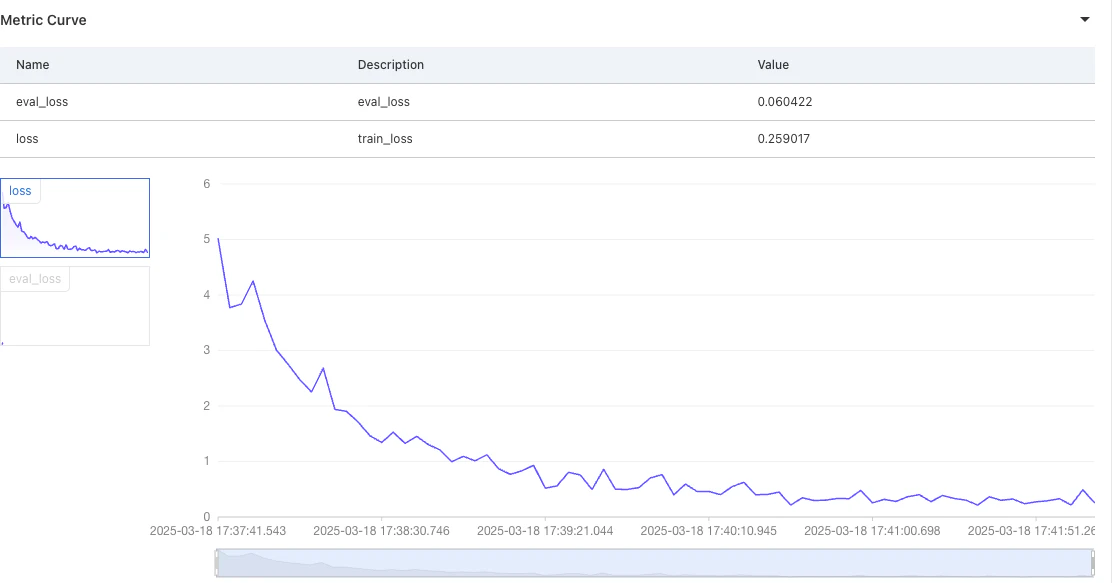Click the right handle of time range slider
The height and width of the screenshot is (583, 1112).
click(x=1093, y=562)
